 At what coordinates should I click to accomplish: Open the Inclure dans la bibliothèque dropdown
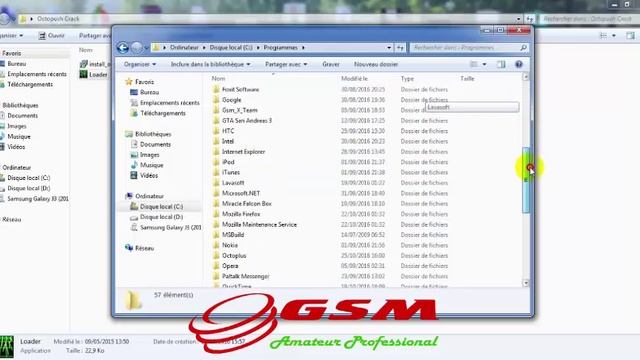210,64
